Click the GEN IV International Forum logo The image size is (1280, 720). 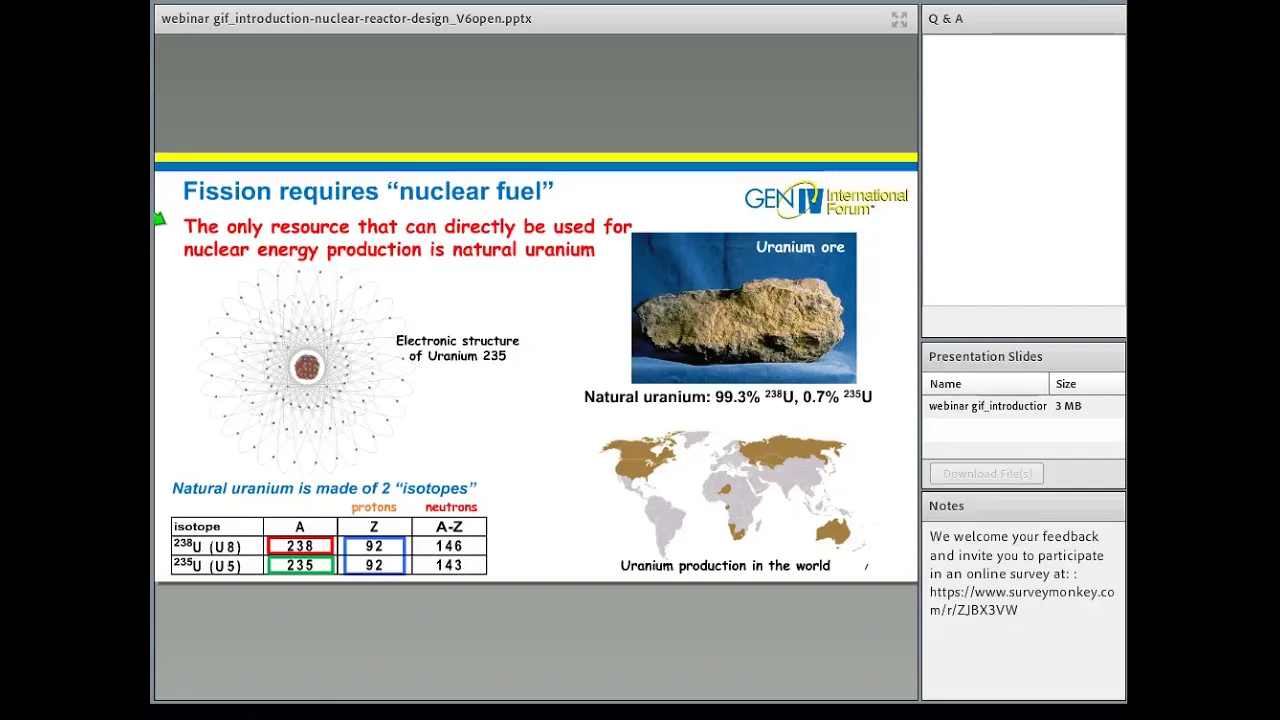(x=826, y=199)
